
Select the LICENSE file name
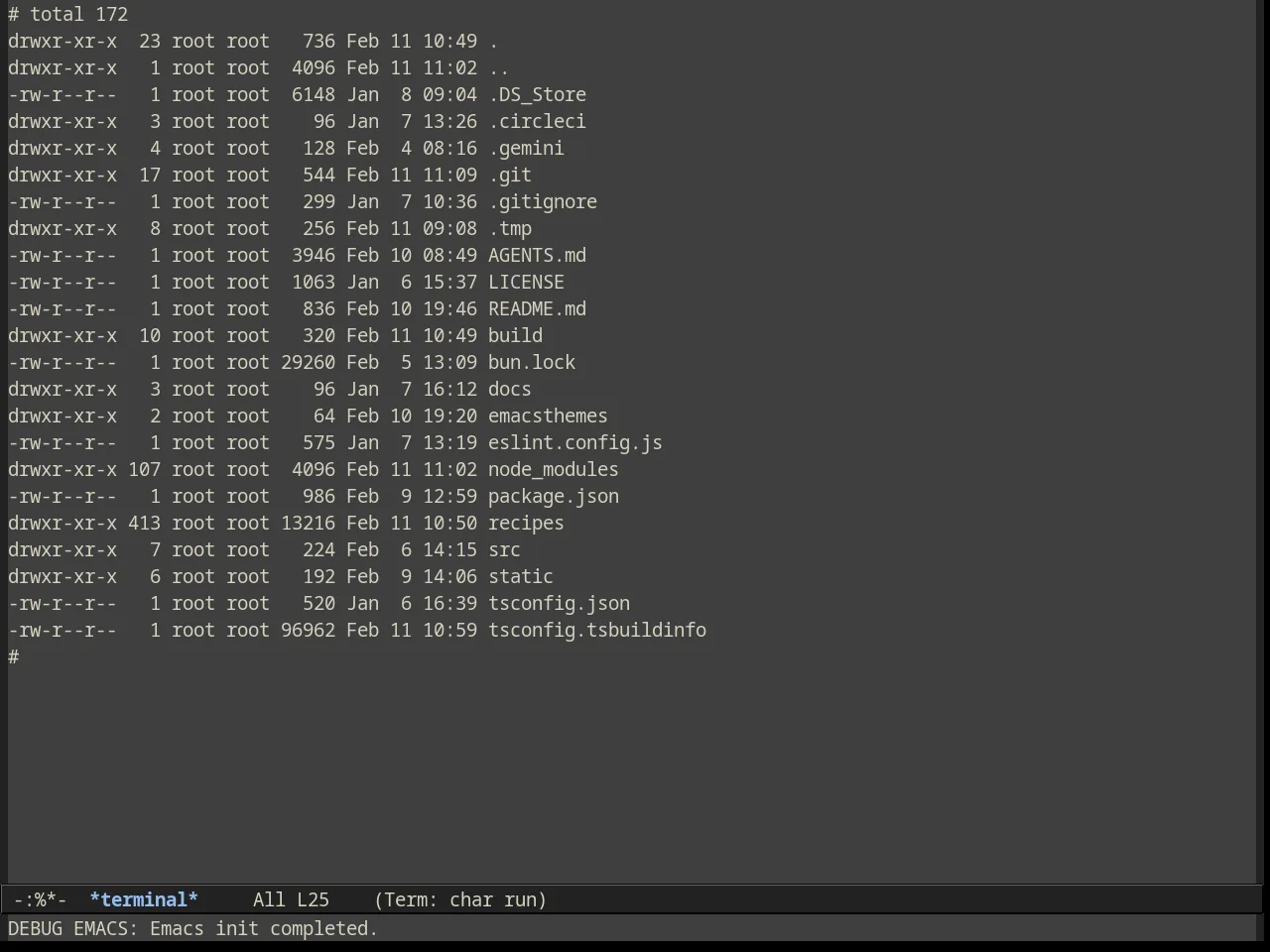pyautogui.click(x=526, y=282)
